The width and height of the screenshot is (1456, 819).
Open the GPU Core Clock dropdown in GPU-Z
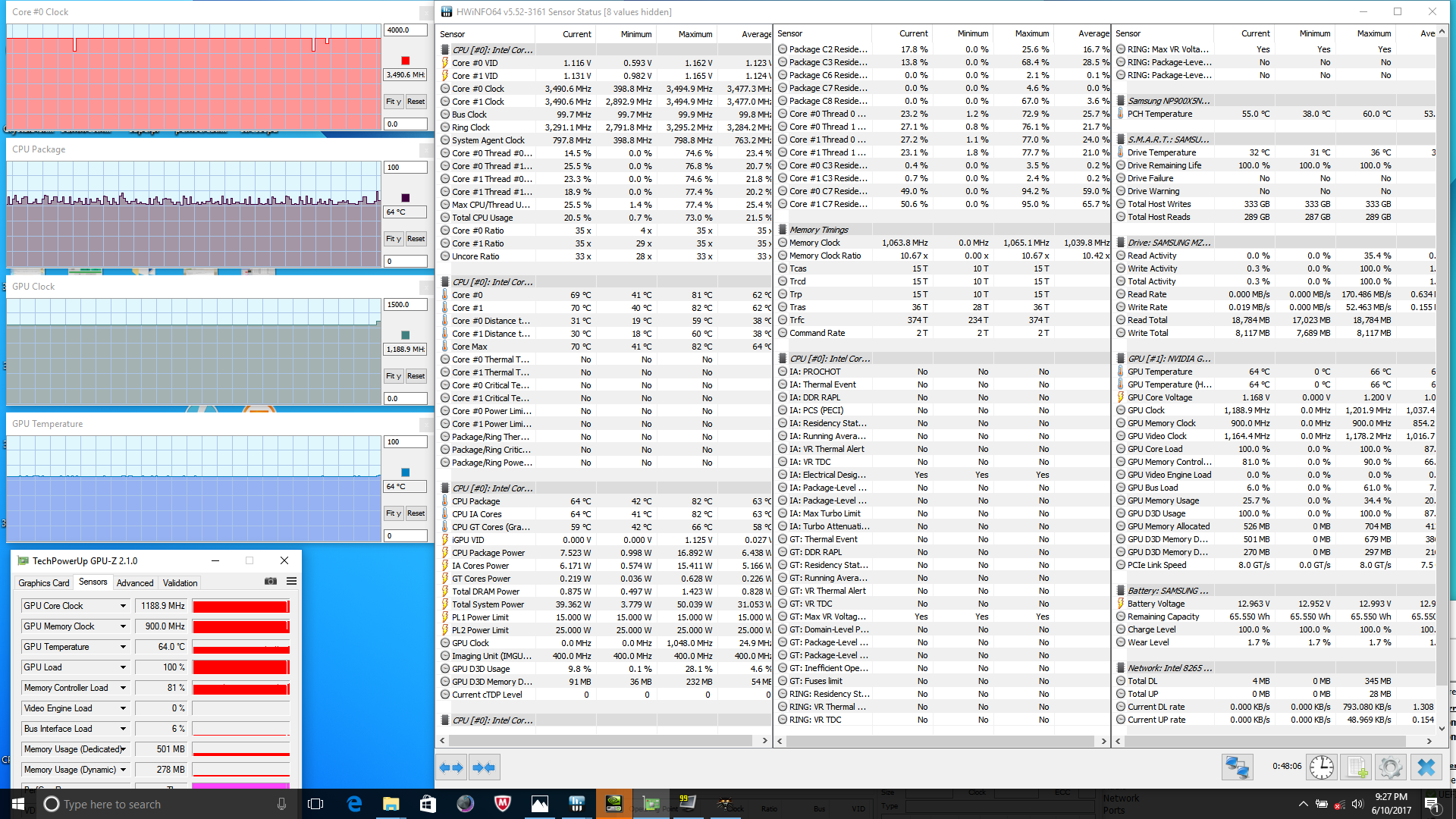pos(123,606)
